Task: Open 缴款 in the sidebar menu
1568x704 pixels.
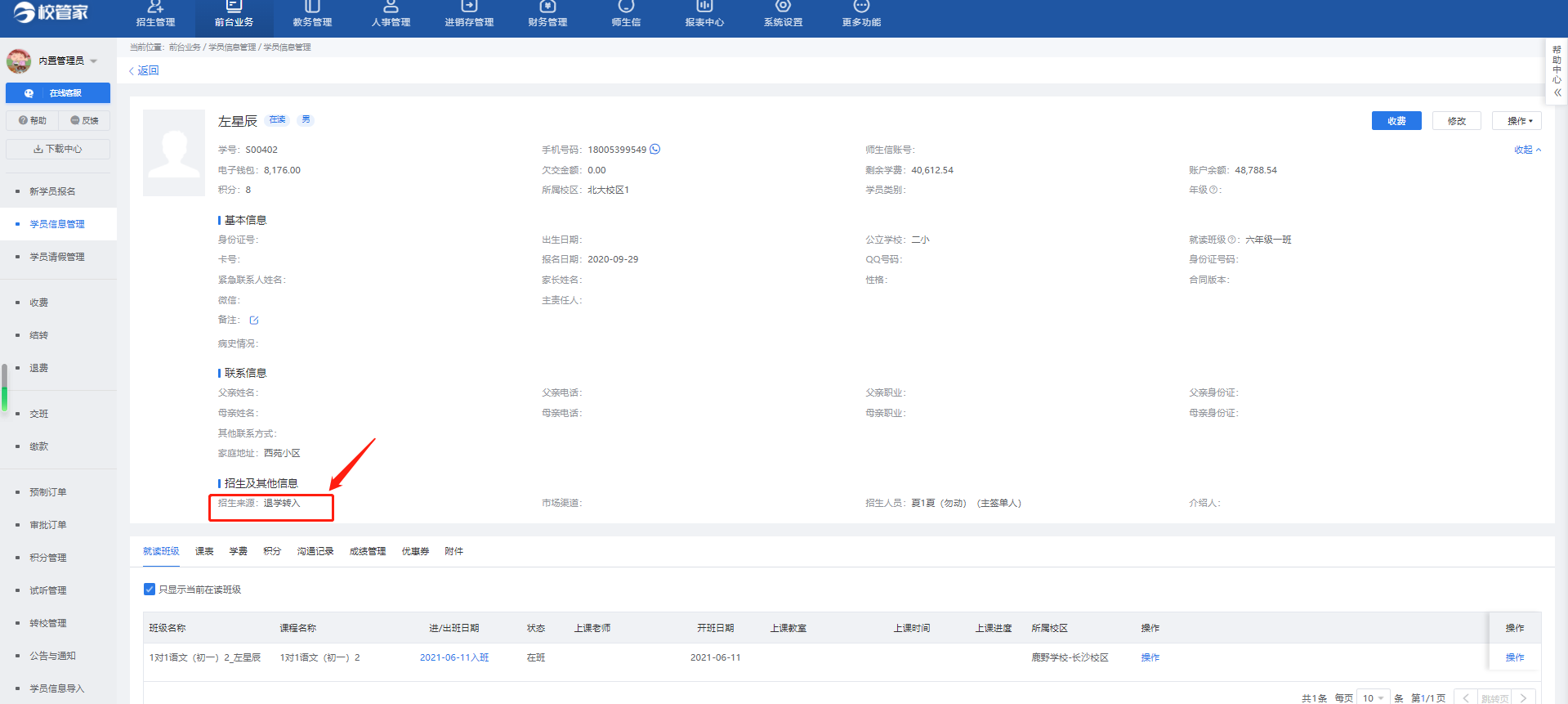Action: pyautogui.click(x=39, y=446)
